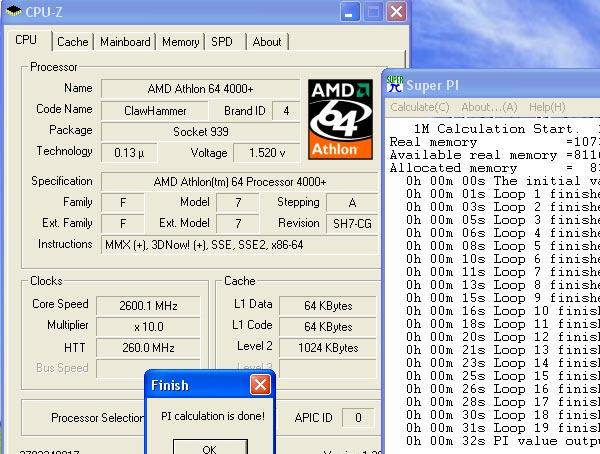600x454 pixels.
Task: Click the Socket 939 package field
Action: 201,132
